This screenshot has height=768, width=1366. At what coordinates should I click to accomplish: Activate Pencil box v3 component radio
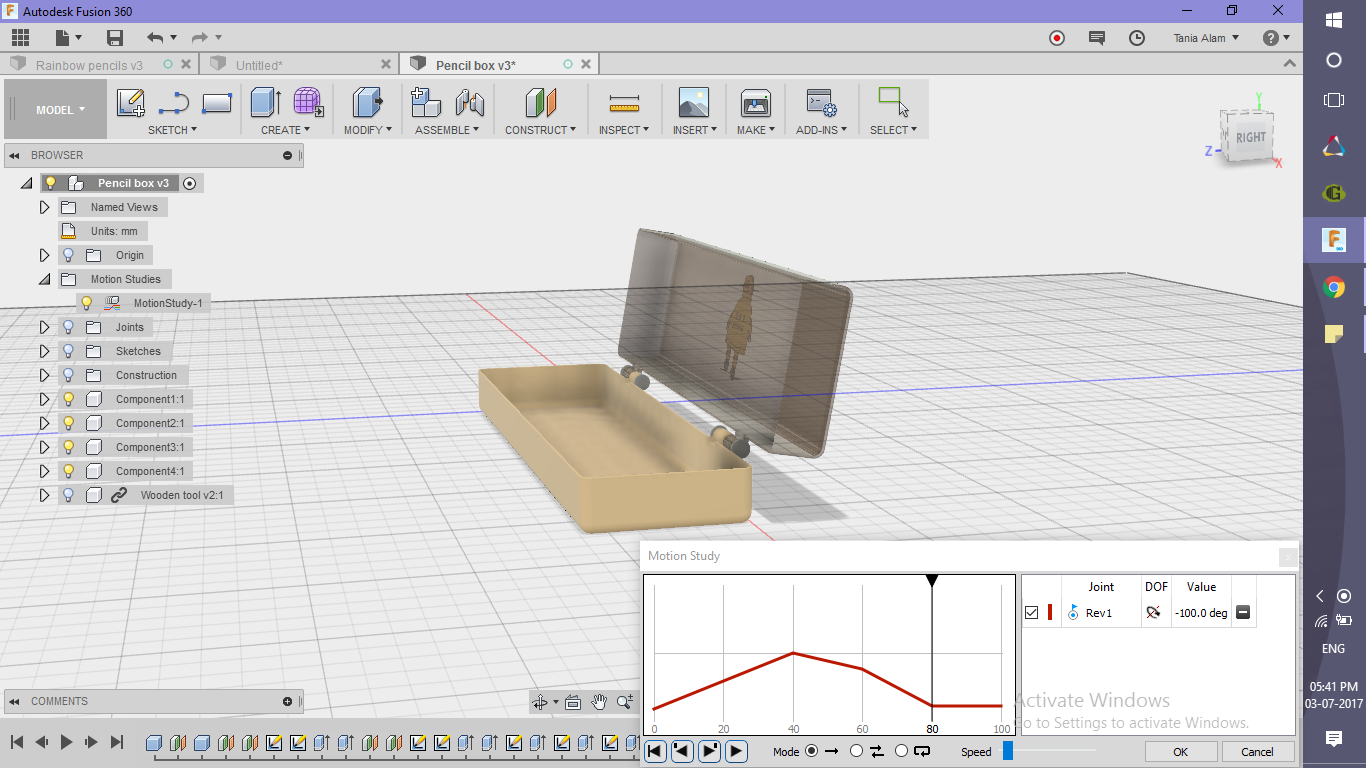pyautogui.click(x=189, y=183)
